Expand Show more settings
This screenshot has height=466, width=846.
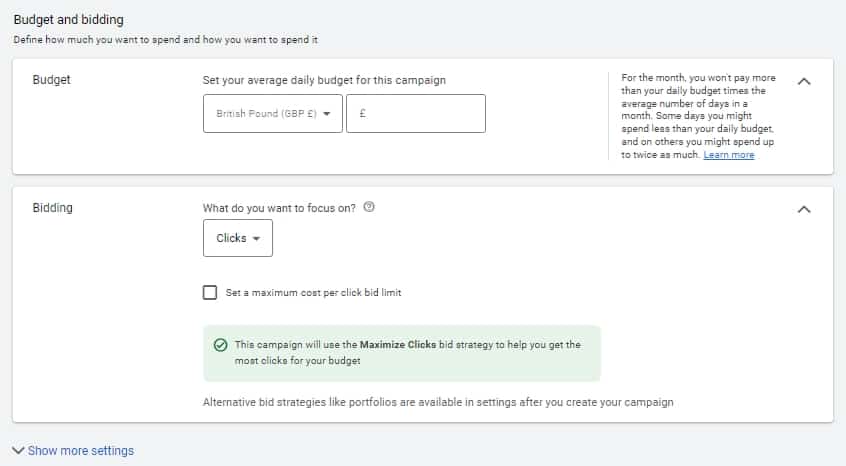point(80,451)
